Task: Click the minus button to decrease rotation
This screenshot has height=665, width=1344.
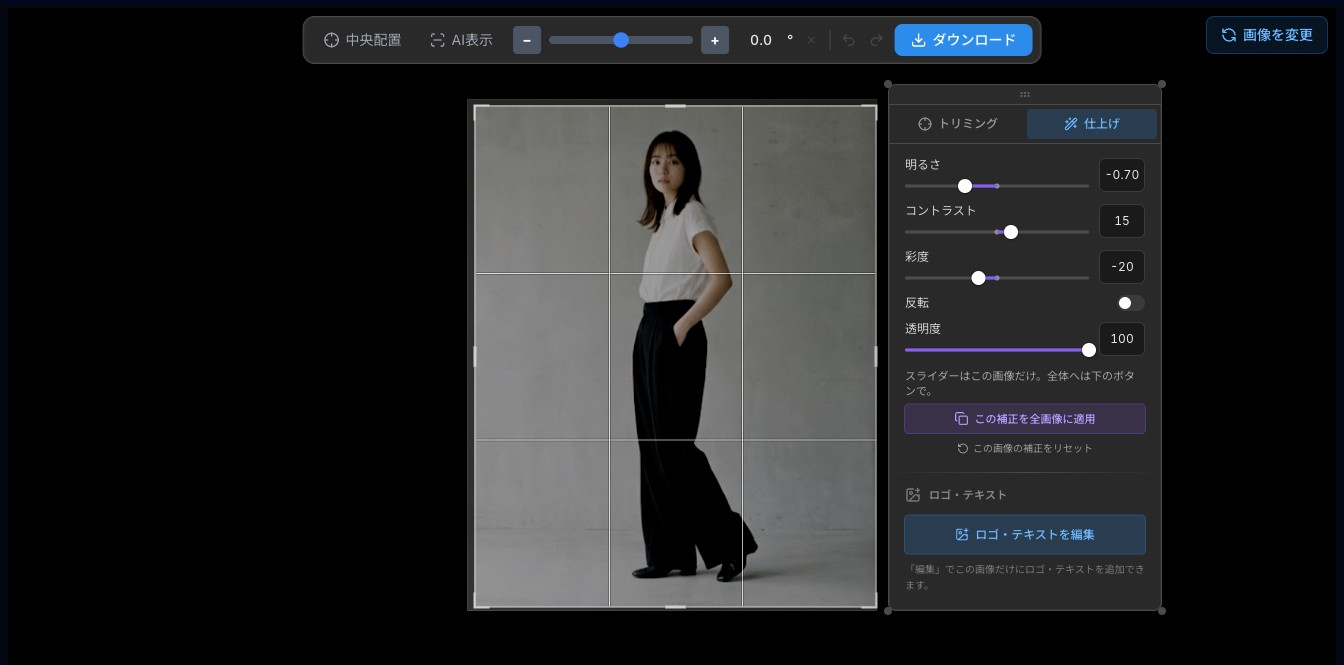Action: pos(527,40)
